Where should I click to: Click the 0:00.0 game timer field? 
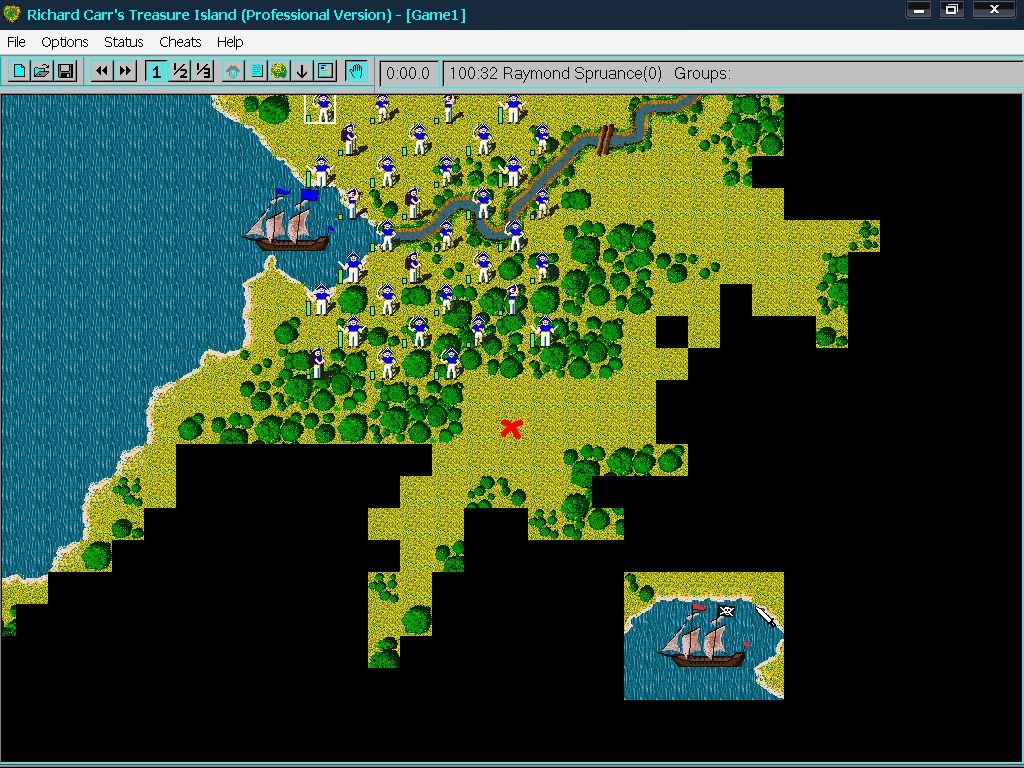click(408, 73)
